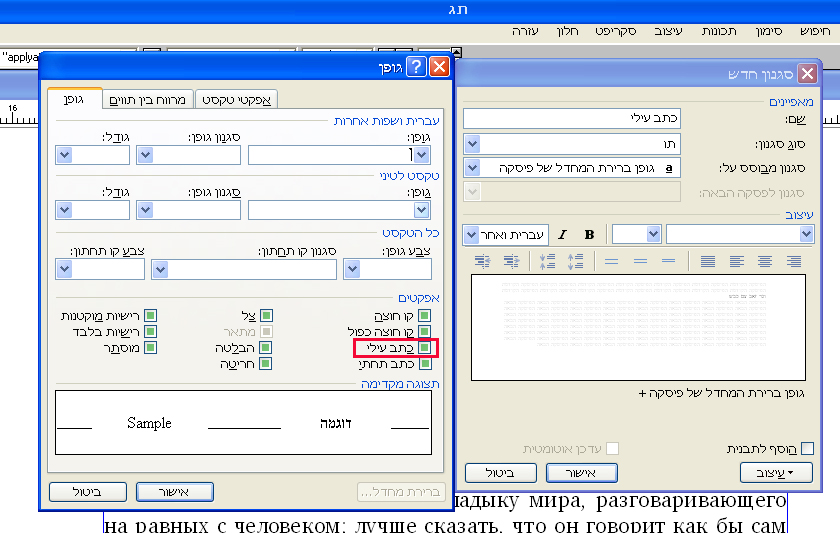Screen dimensions: 840x533
Task: Decrease paragraph spacing icon in New Style
Action: pyautogui.click(x=547, y=261)
